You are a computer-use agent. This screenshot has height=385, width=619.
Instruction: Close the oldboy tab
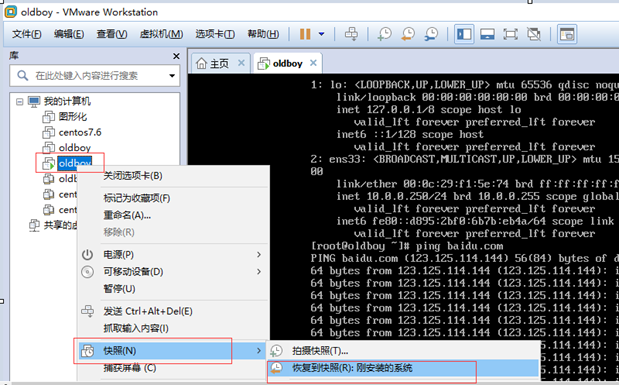tap(313, 63)
